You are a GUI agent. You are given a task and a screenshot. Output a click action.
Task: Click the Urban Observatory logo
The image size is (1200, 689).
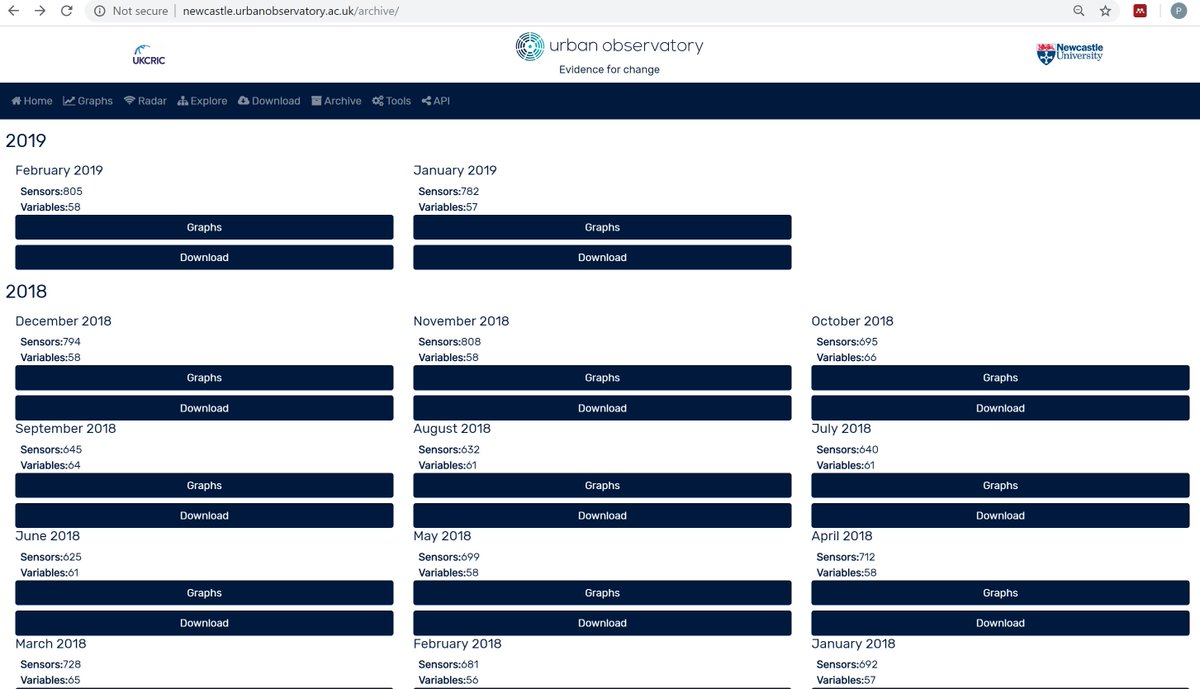point(609,46)
